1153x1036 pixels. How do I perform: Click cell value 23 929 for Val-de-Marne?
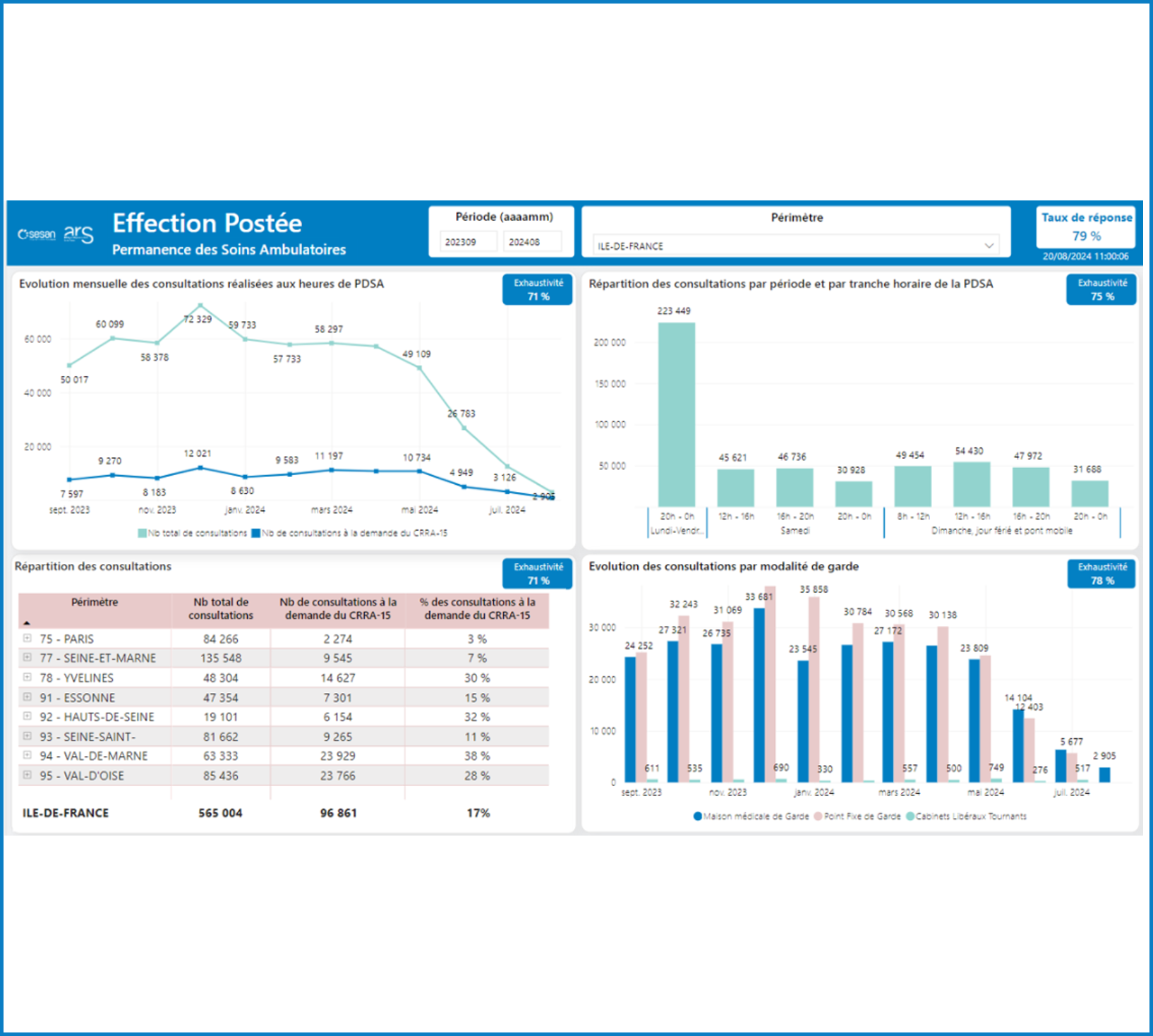(338, 756)
